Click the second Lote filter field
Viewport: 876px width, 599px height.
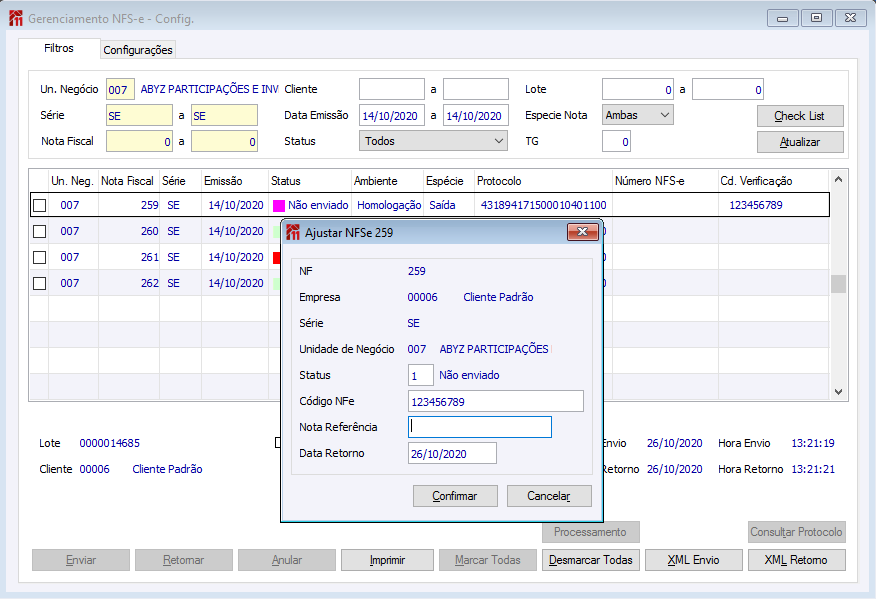click(728, 89)
